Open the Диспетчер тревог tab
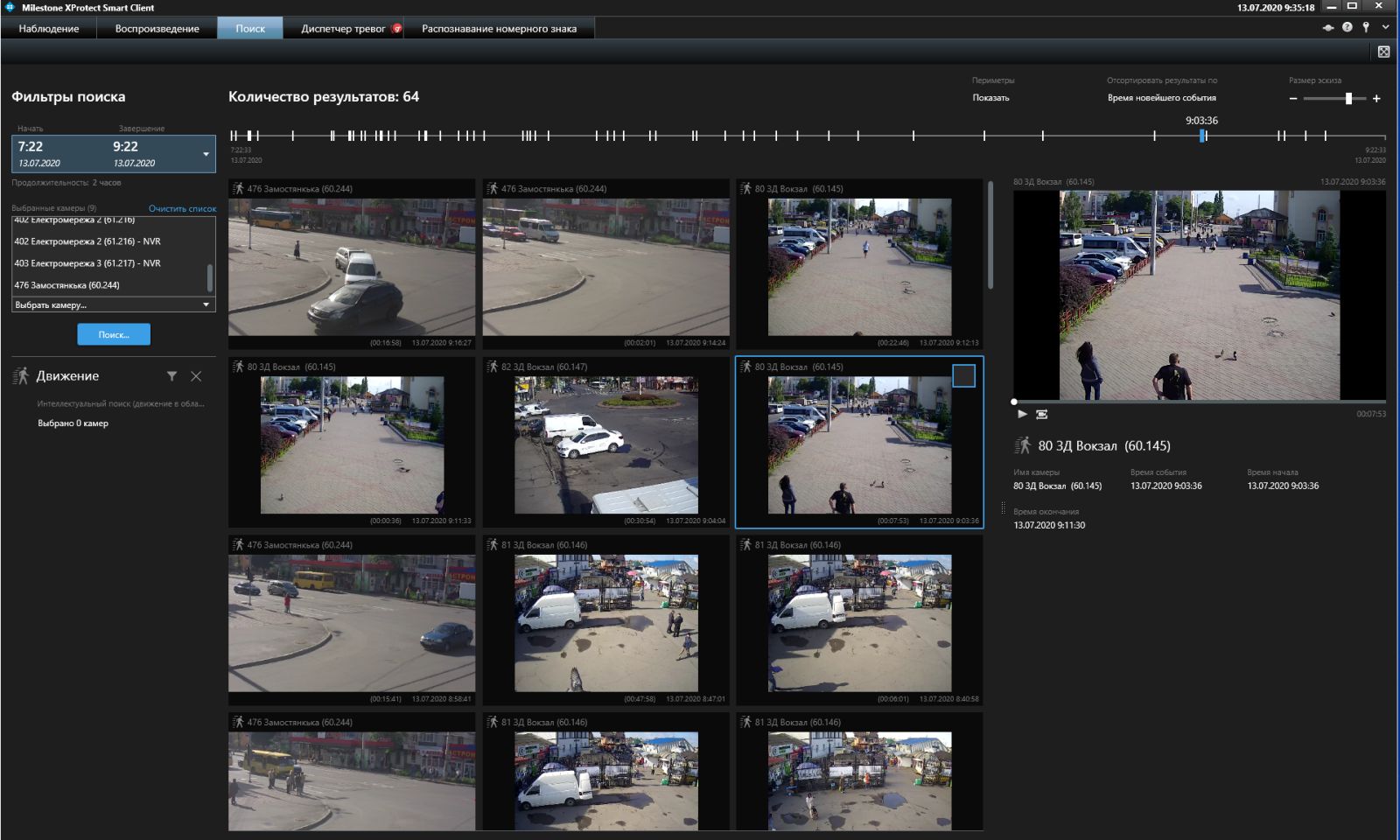 [x=343, y=29]
